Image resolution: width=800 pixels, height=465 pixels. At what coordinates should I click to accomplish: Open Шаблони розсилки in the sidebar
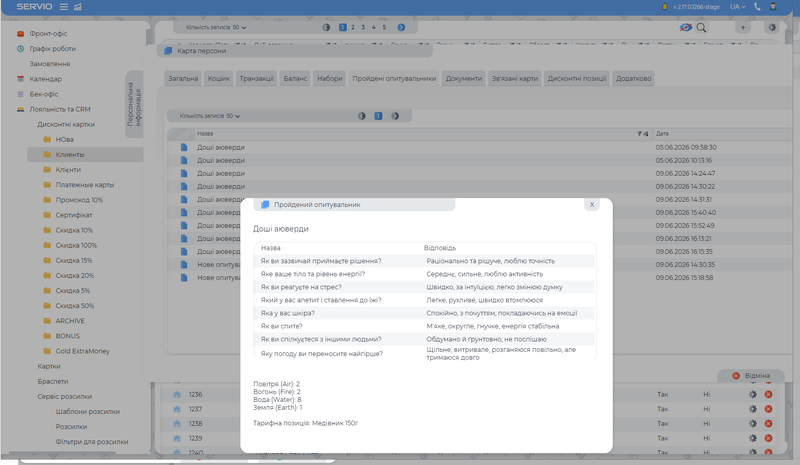point(87,411)
